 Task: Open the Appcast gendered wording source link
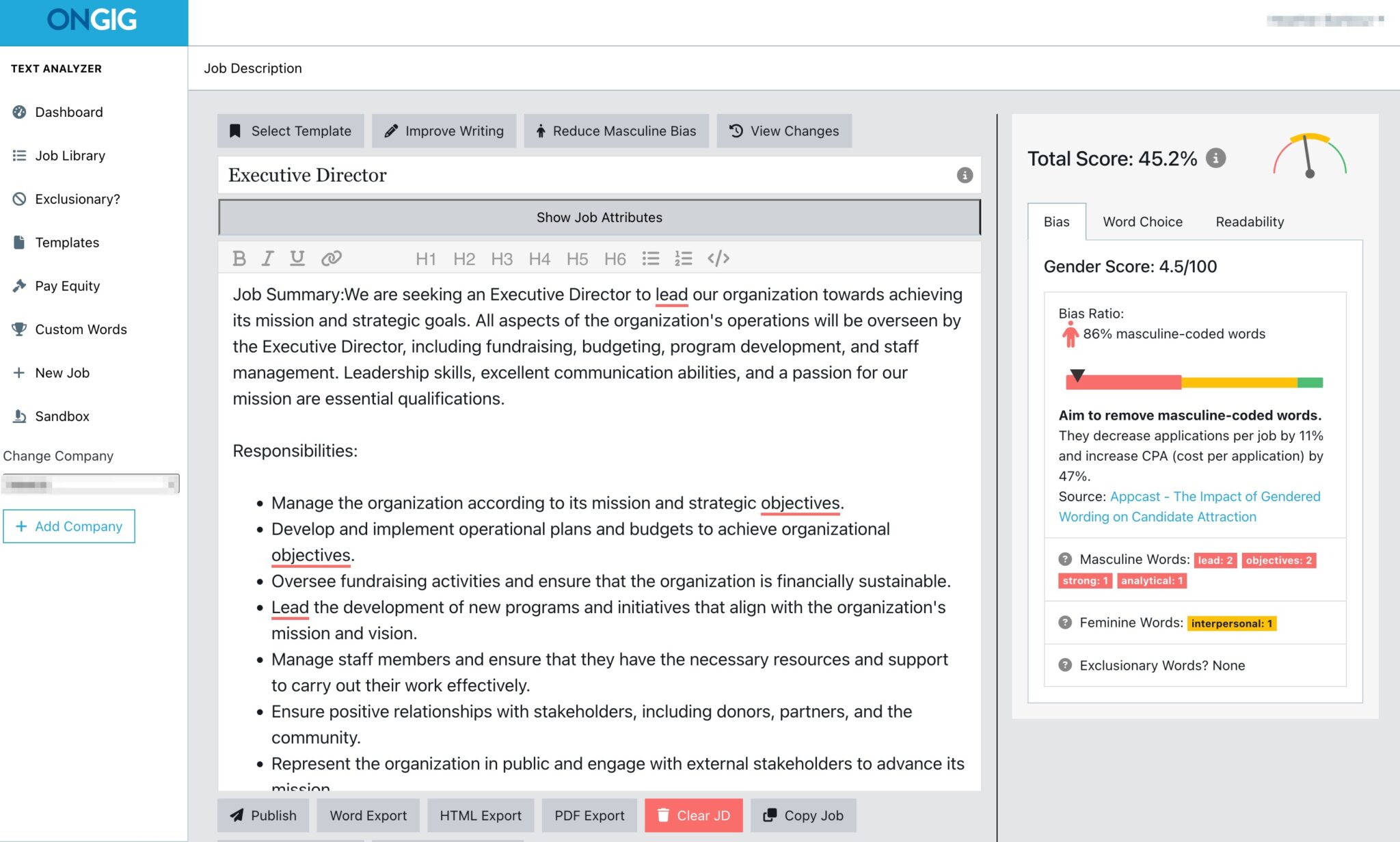[x=1213, y=496]
